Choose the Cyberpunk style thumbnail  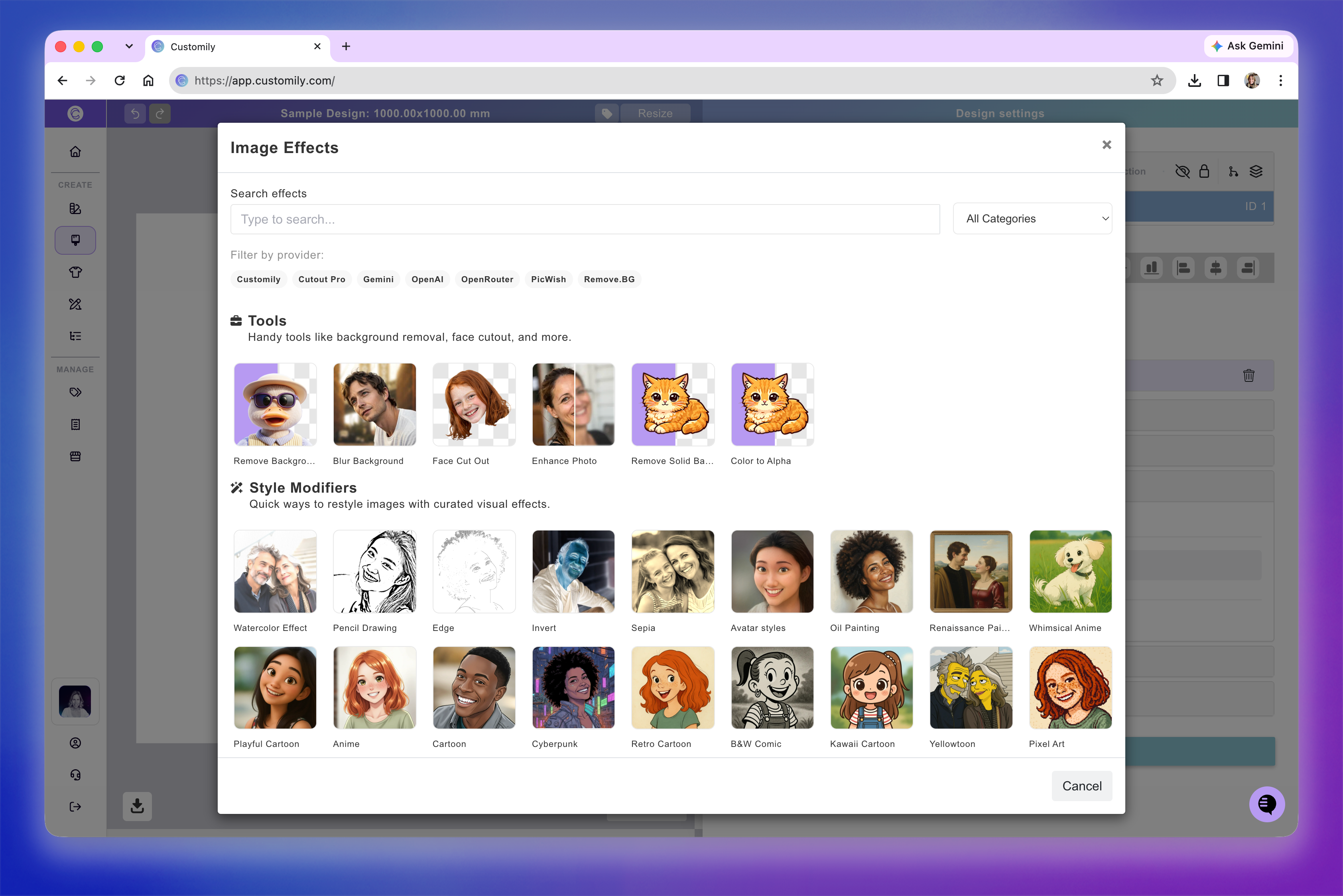(x=573, y=688)
